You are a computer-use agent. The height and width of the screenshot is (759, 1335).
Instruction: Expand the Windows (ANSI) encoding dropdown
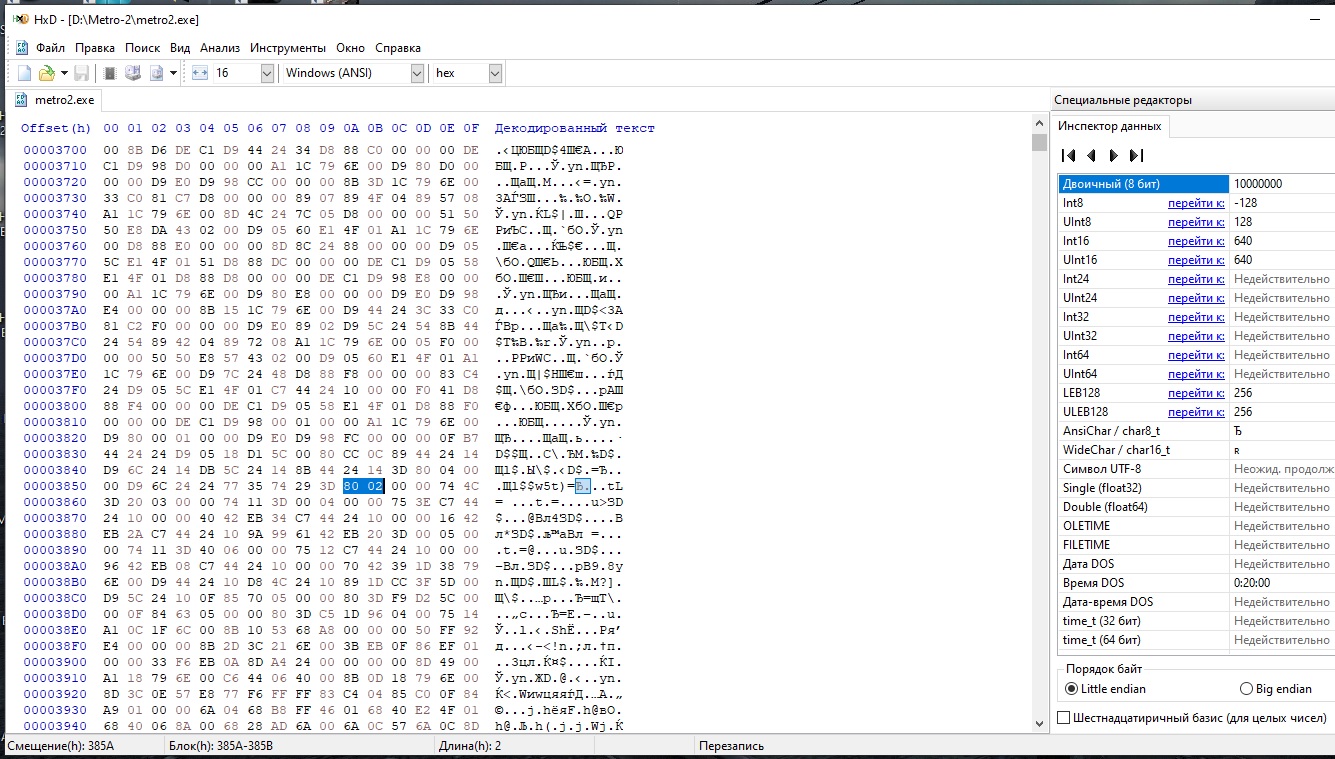tap(417, 73)
